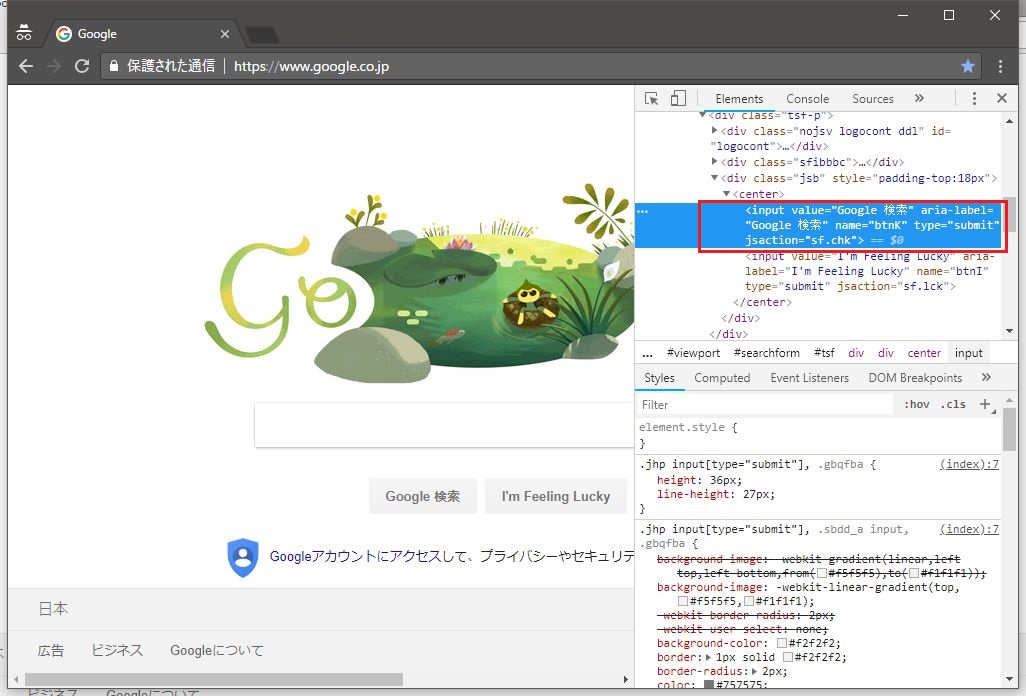Screen dimensions: 1026x696
Task: Select the #tsf breadcrumb
Action: pos(824,353)
